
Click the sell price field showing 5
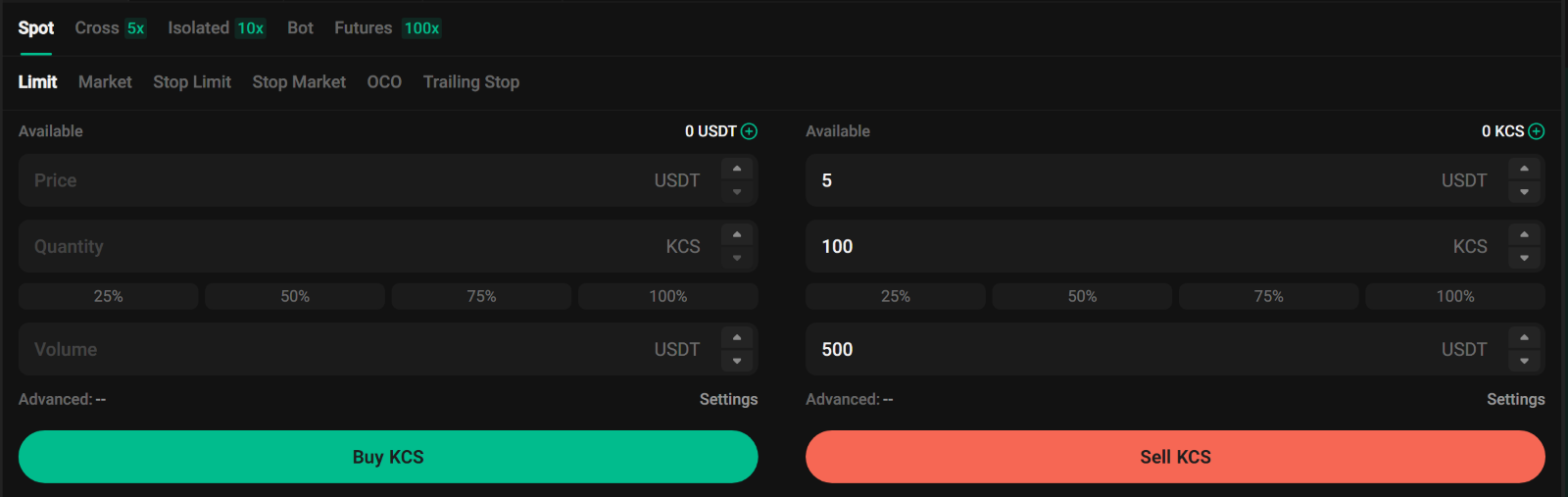1175,180
